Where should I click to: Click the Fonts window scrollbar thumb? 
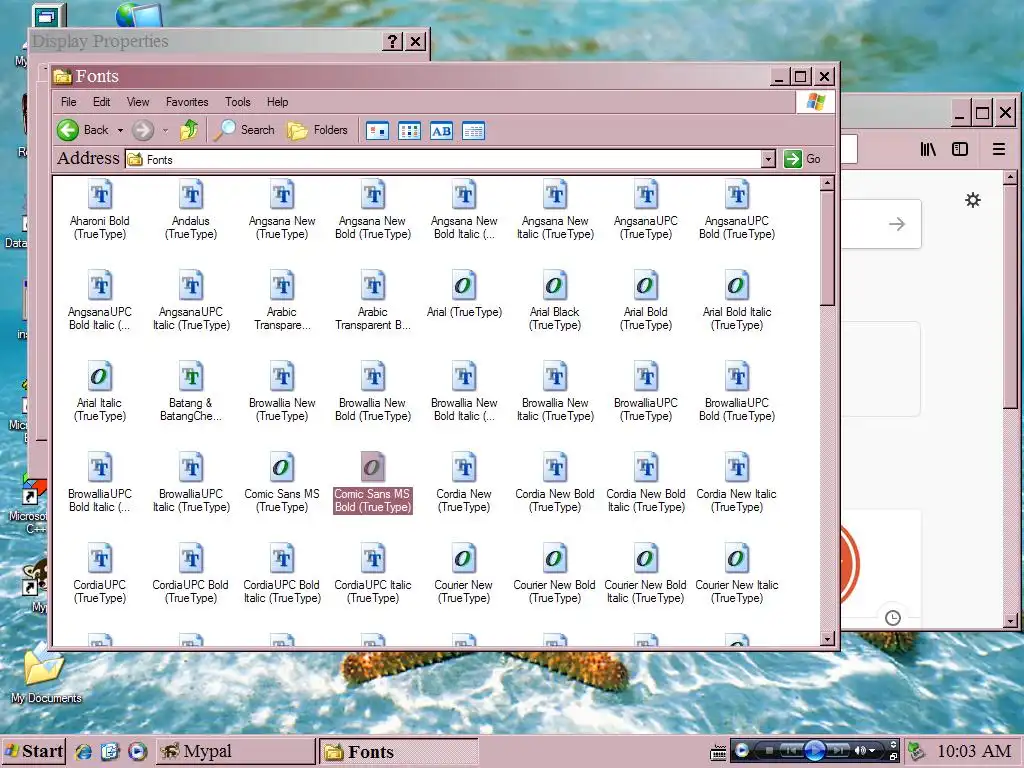tap(827, 248)
